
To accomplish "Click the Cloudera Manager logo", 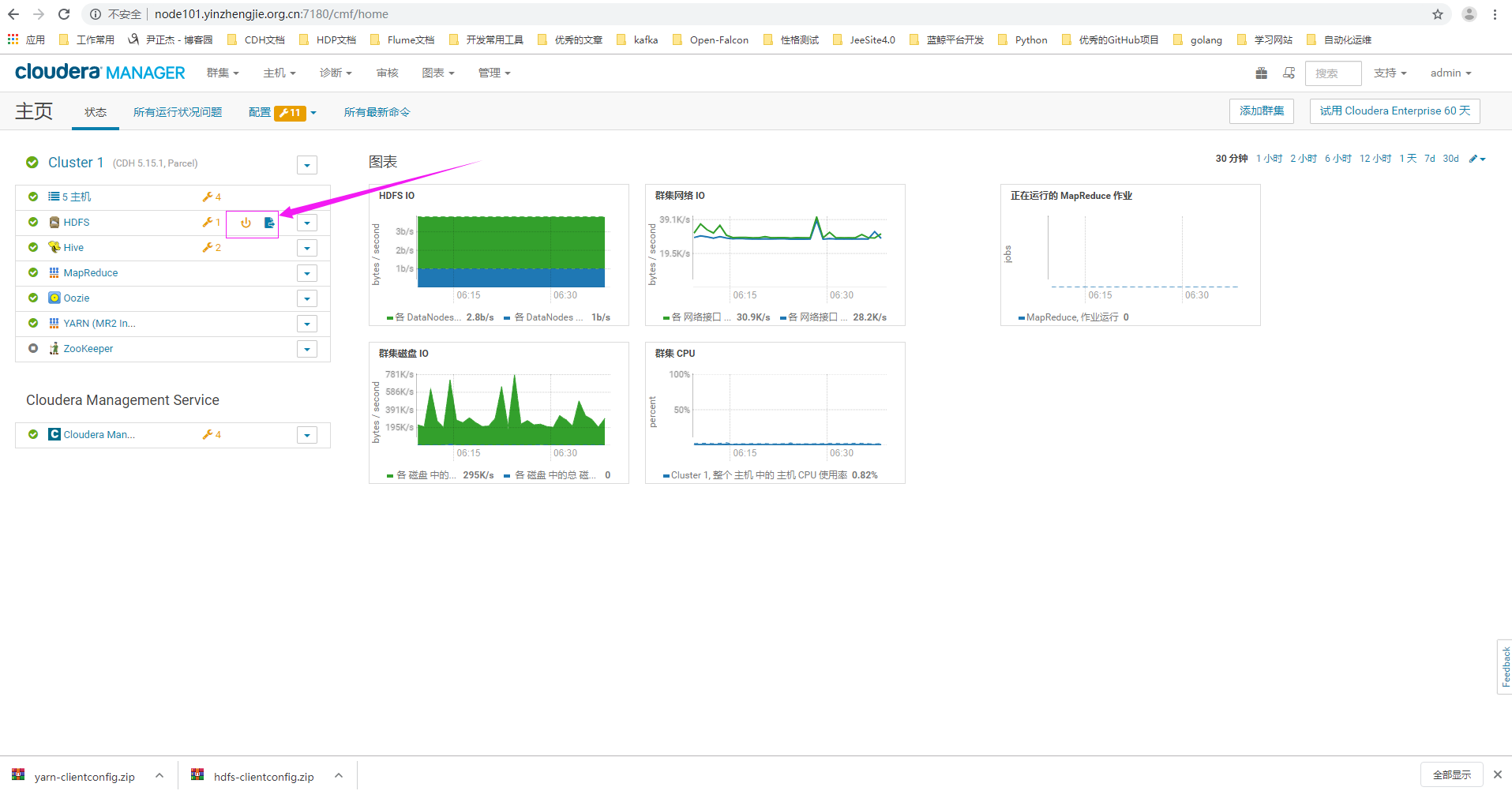I will [x=100, y=73].
